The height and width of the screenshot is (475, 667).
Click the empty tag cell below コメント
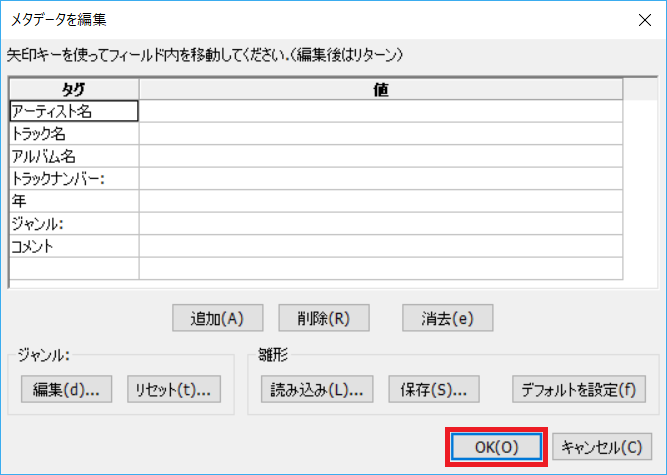tap(74, 268)
